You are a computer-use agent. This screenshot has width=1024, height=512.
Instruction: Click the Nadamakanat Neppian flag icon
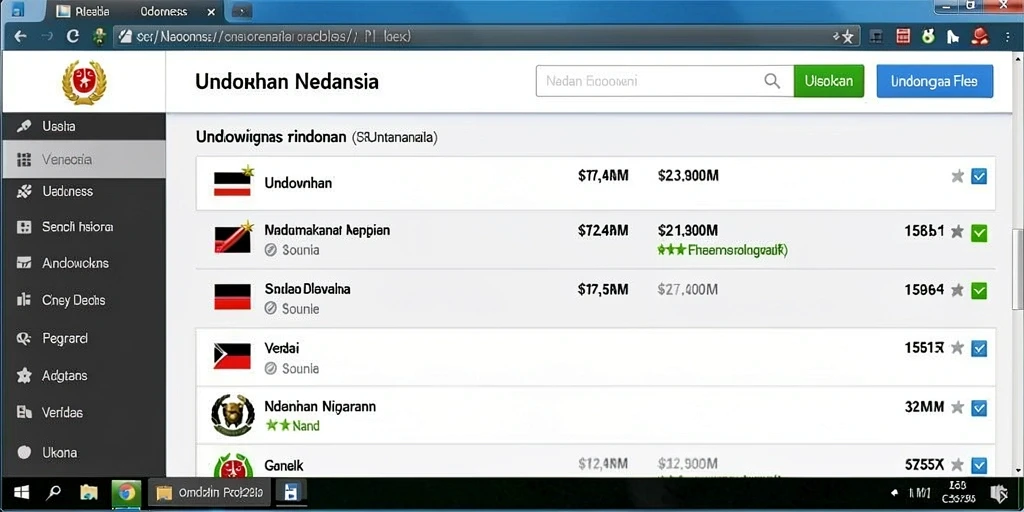pyautogui.click(x=233, y=238)
